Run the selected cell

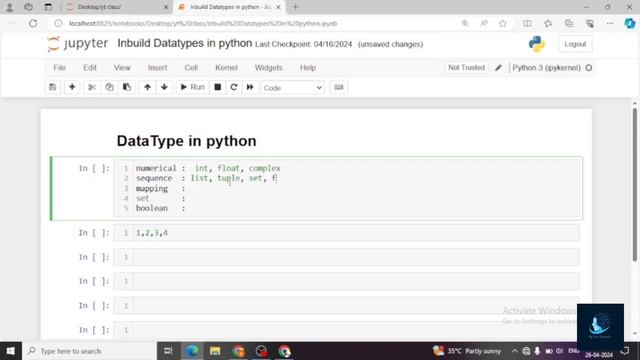coord(192,87)
